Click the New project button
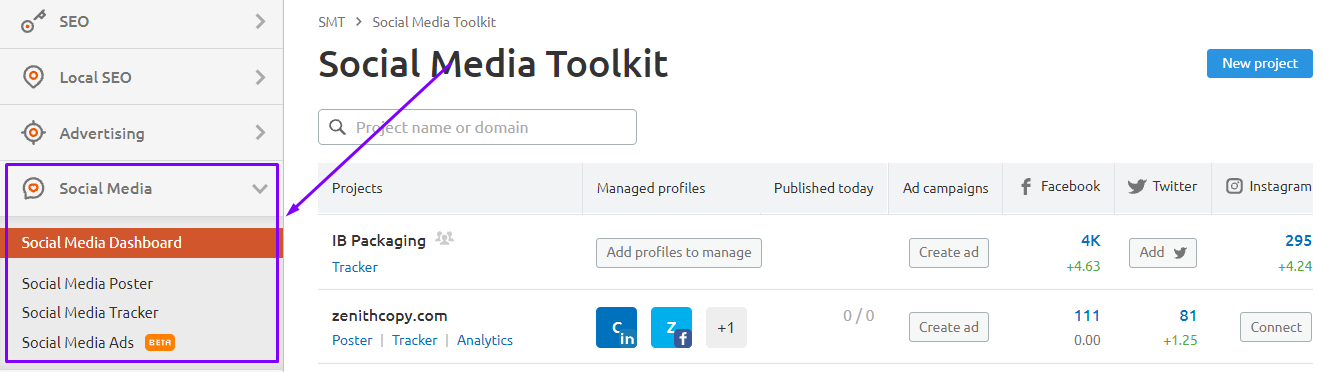Screen dimensions: 1344x372 tap(1260, 63)
